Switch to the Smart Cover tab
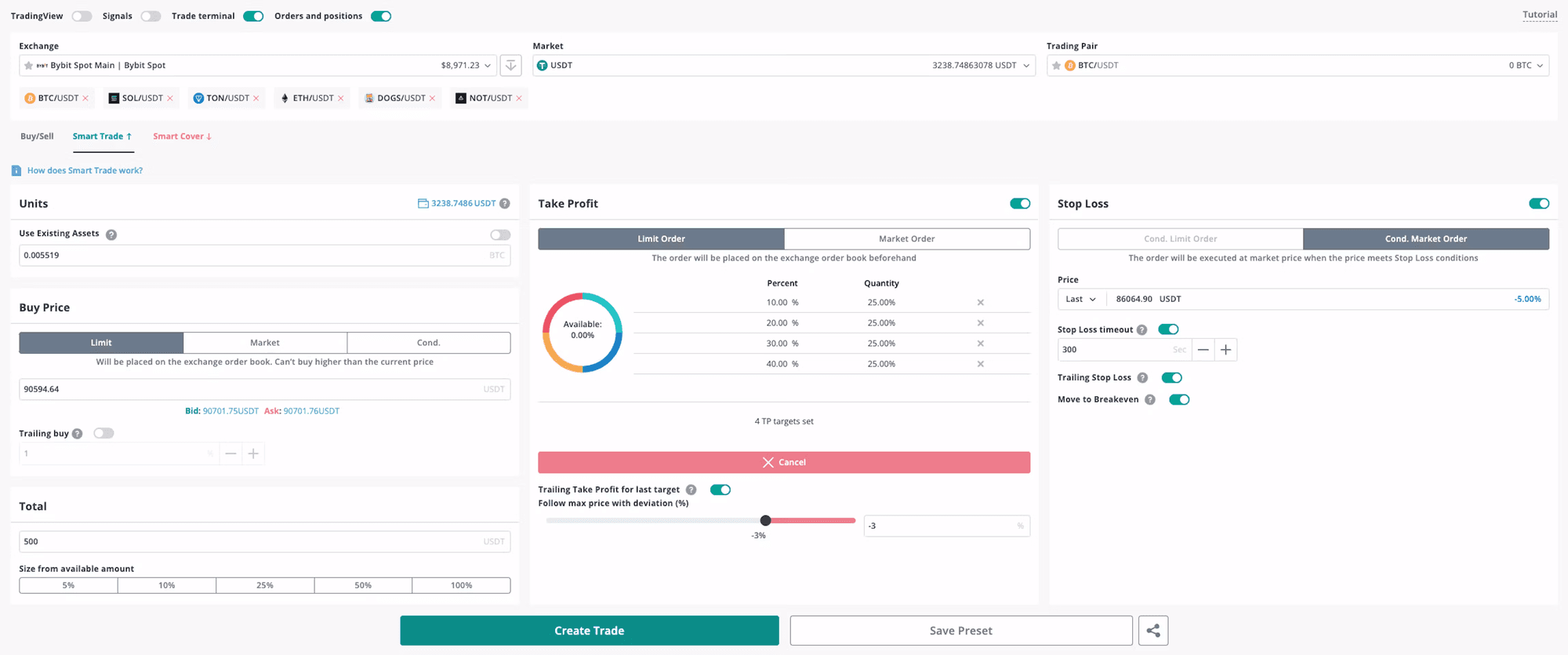The height and width of the screenshot is (655, 1568). click(182, 136)
